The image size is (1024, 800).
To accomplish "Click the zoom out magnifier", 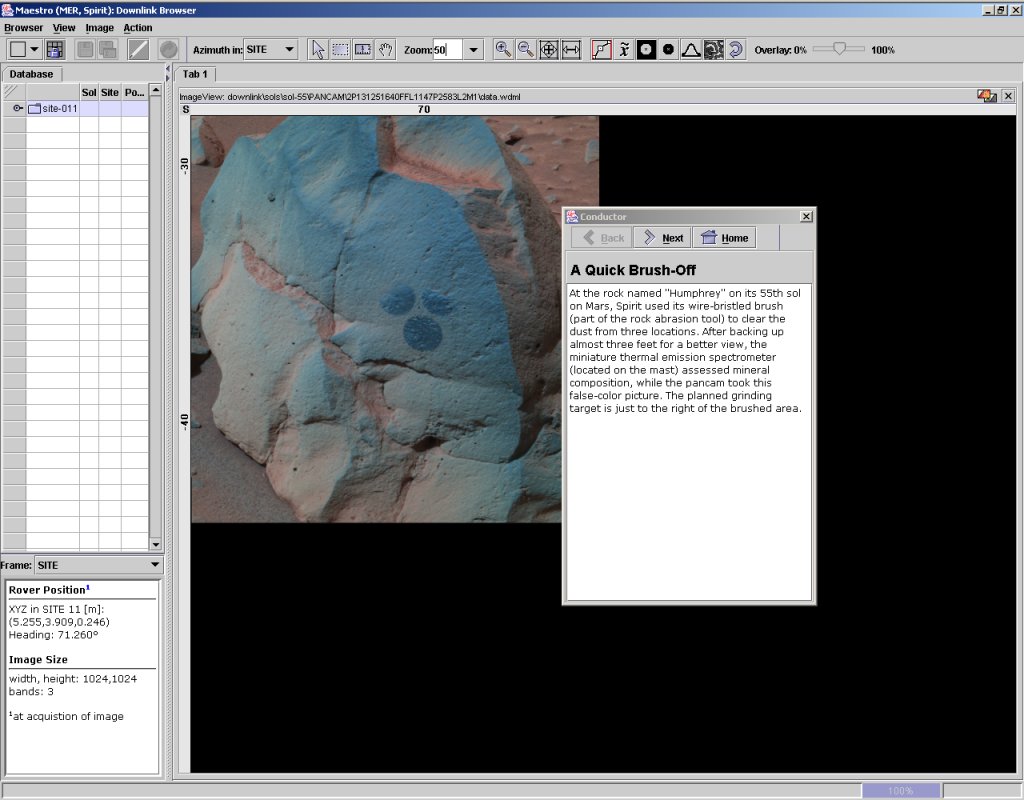I will (526, 49).
